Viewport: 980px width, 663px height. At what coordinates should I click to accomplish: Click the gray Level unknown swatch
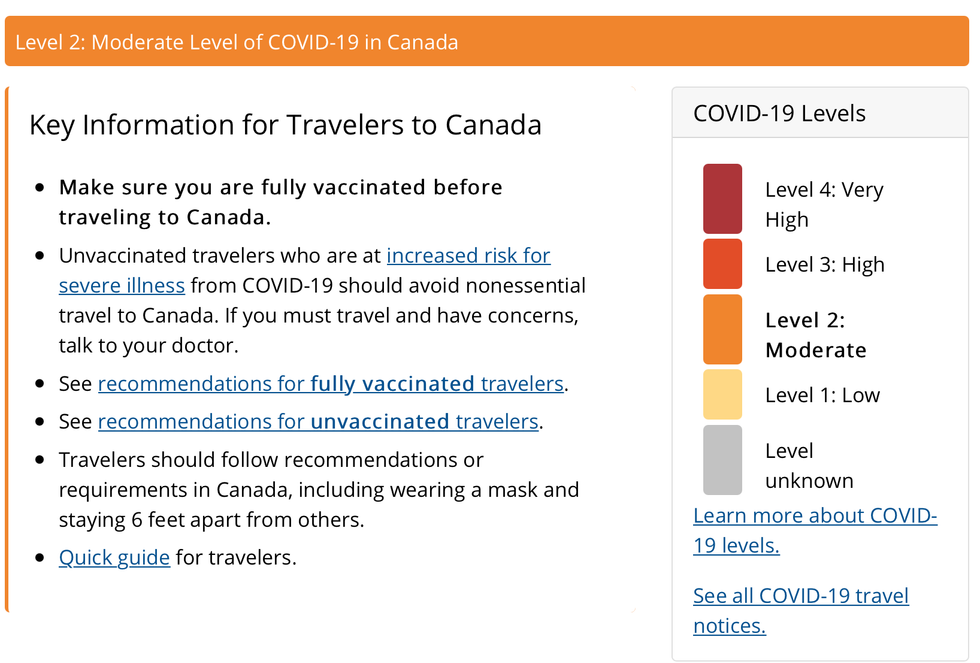(722, 460)
